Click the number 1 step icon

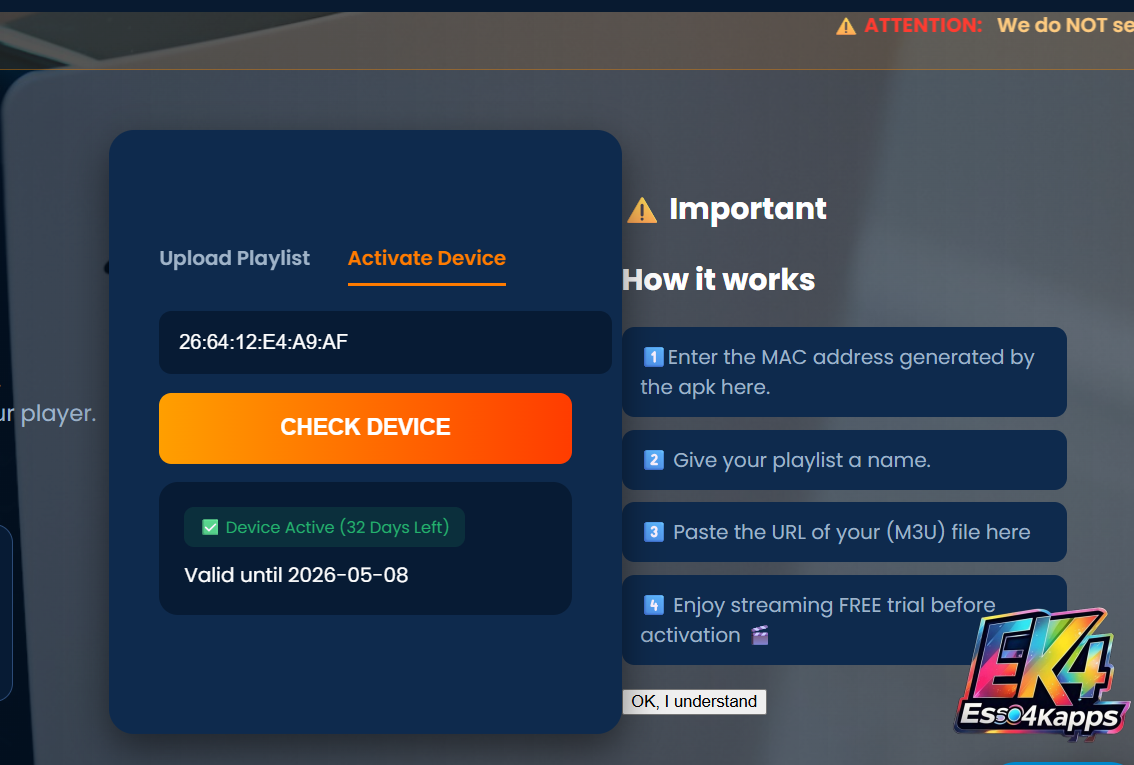[653, 357]
